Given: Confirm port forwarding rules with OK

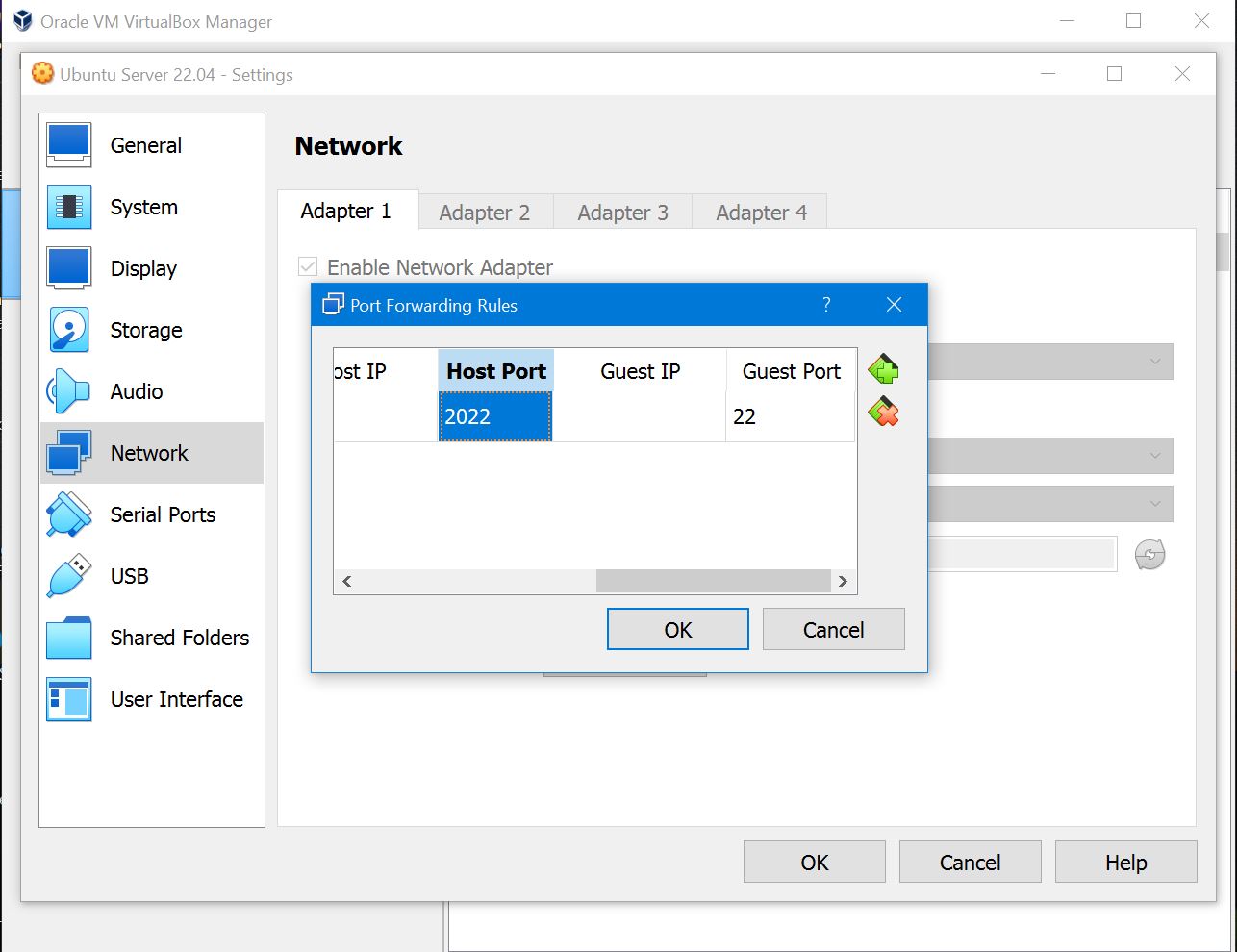Looking at the screenshot, I should pyautogui.click(x=678, y=629).
